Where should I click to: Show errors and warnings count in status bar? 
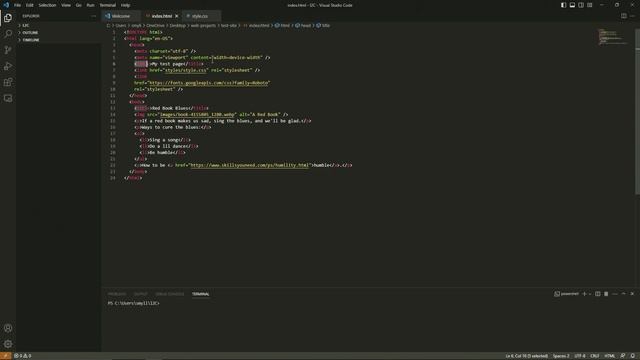pyautogui.click(x=22, y=356)
